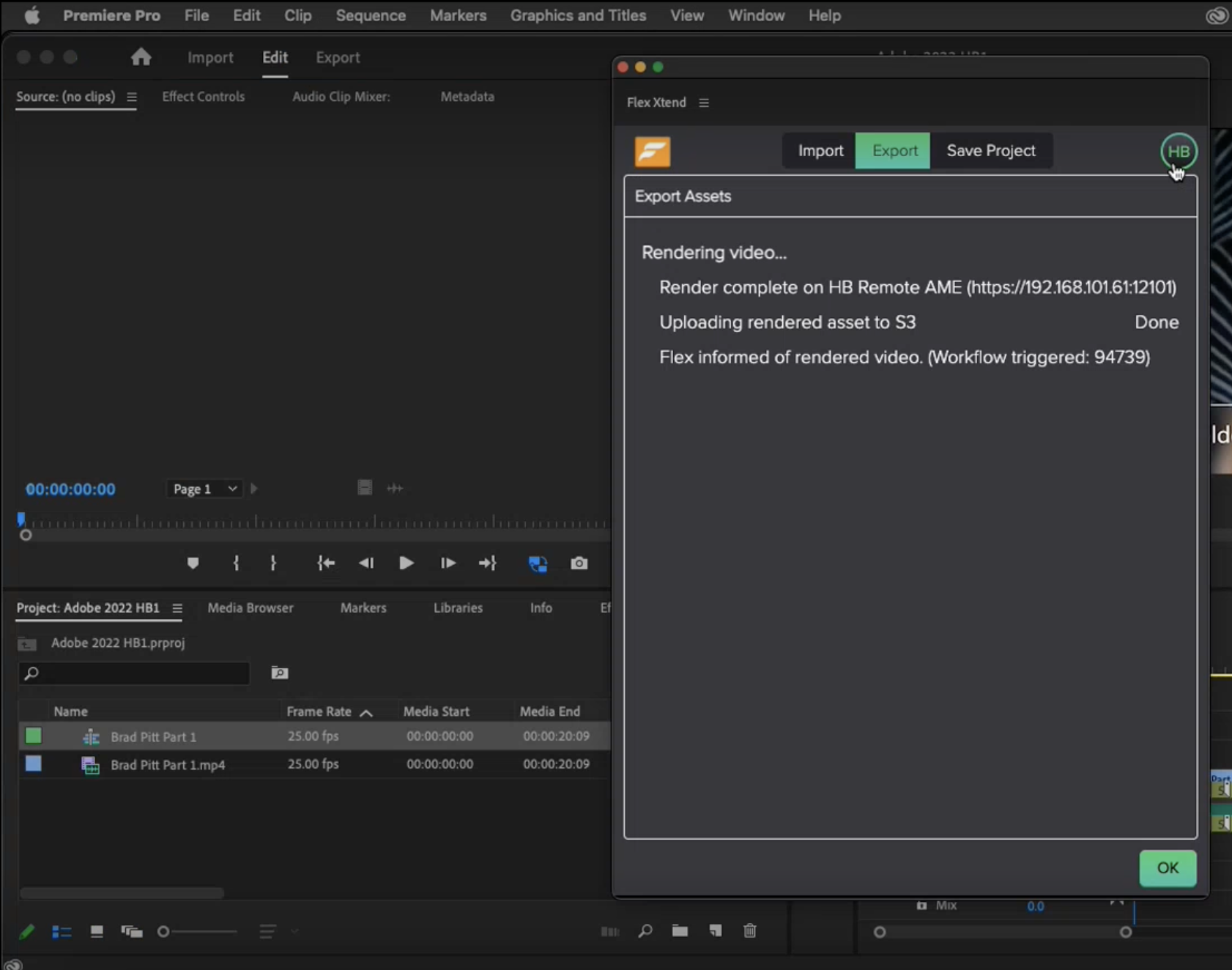The width and height of the screenshot is (1232, 970).
Task: Switch to the Export workspace tab
Action: [338, 57]
